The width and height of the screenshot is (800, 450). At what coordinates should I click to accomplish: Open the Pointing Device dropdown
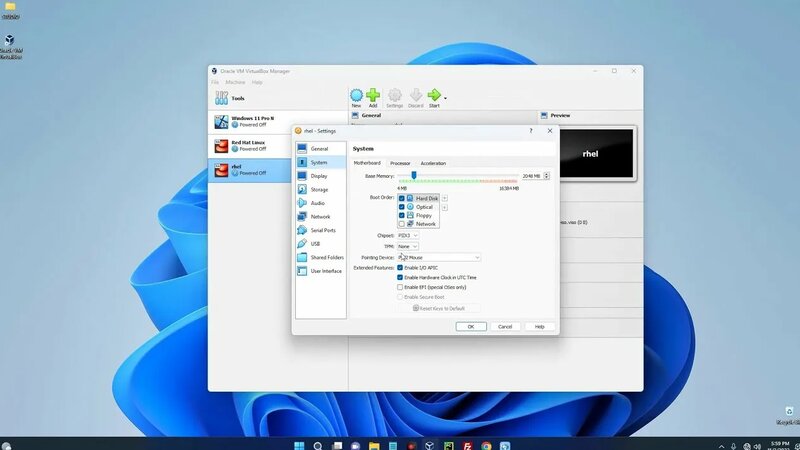point(439,258)
